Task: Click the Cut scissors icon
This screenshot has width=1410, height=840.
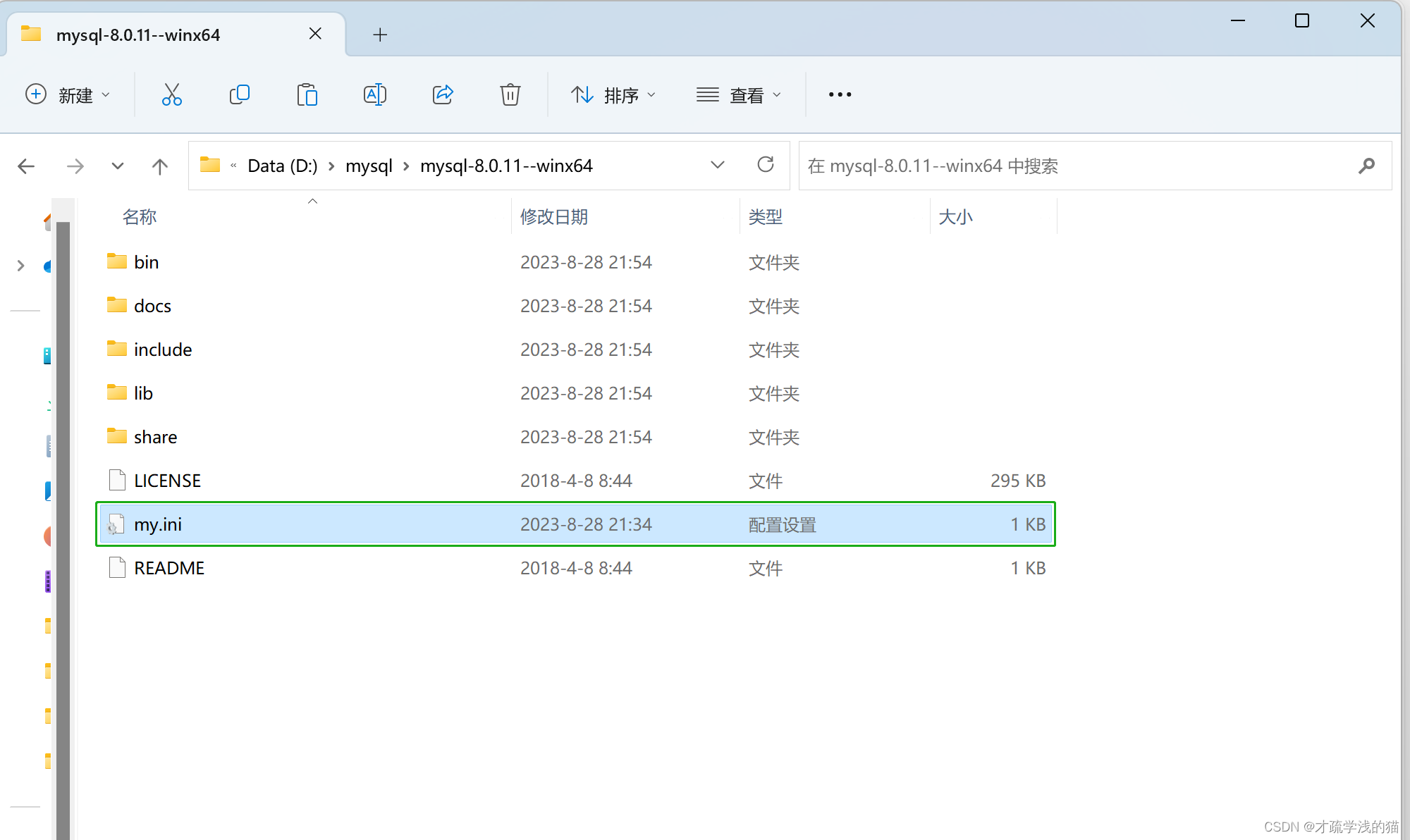Action: click(171, 94)
